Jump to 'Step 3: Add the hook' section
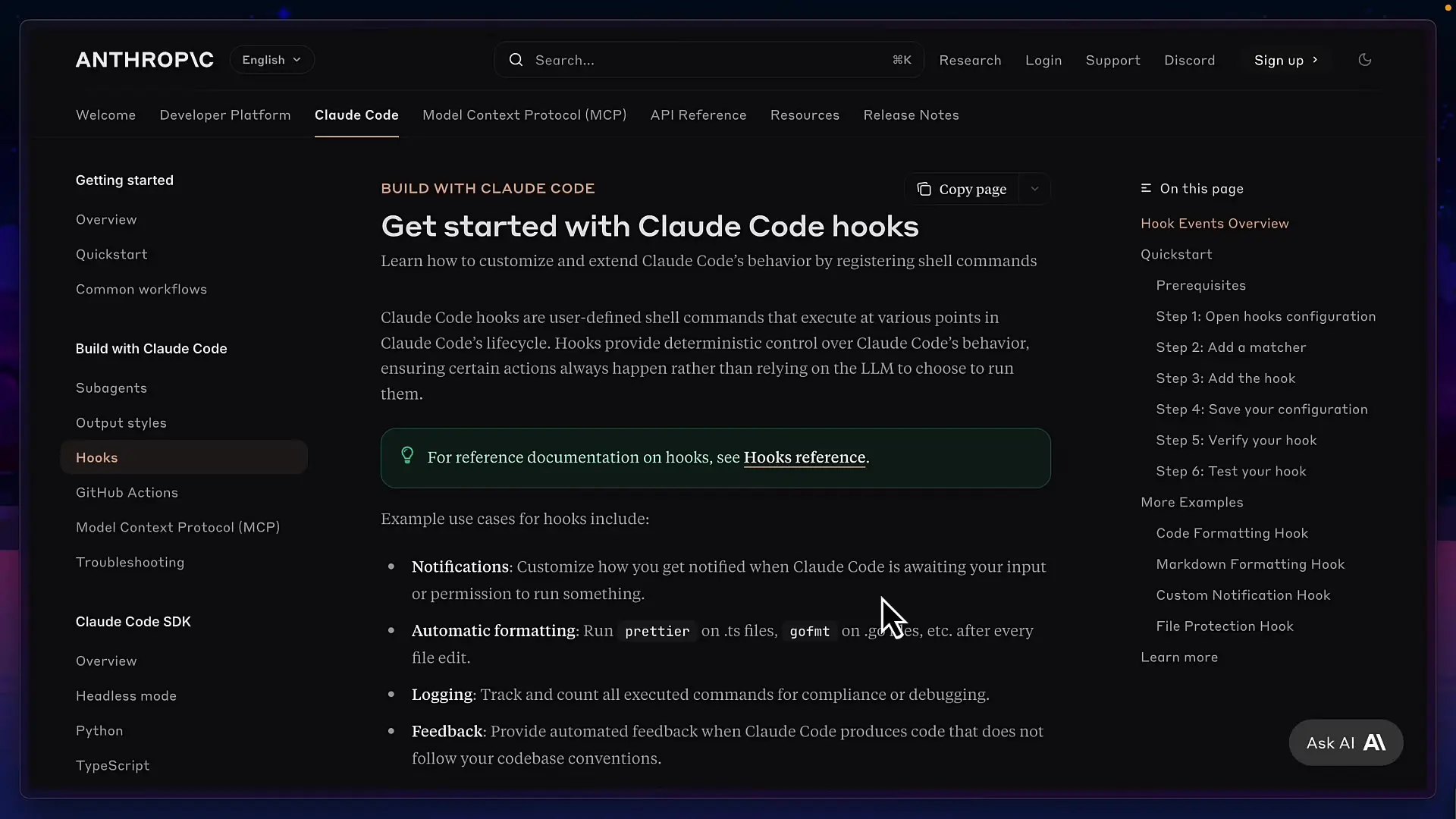 point(1226,378)
